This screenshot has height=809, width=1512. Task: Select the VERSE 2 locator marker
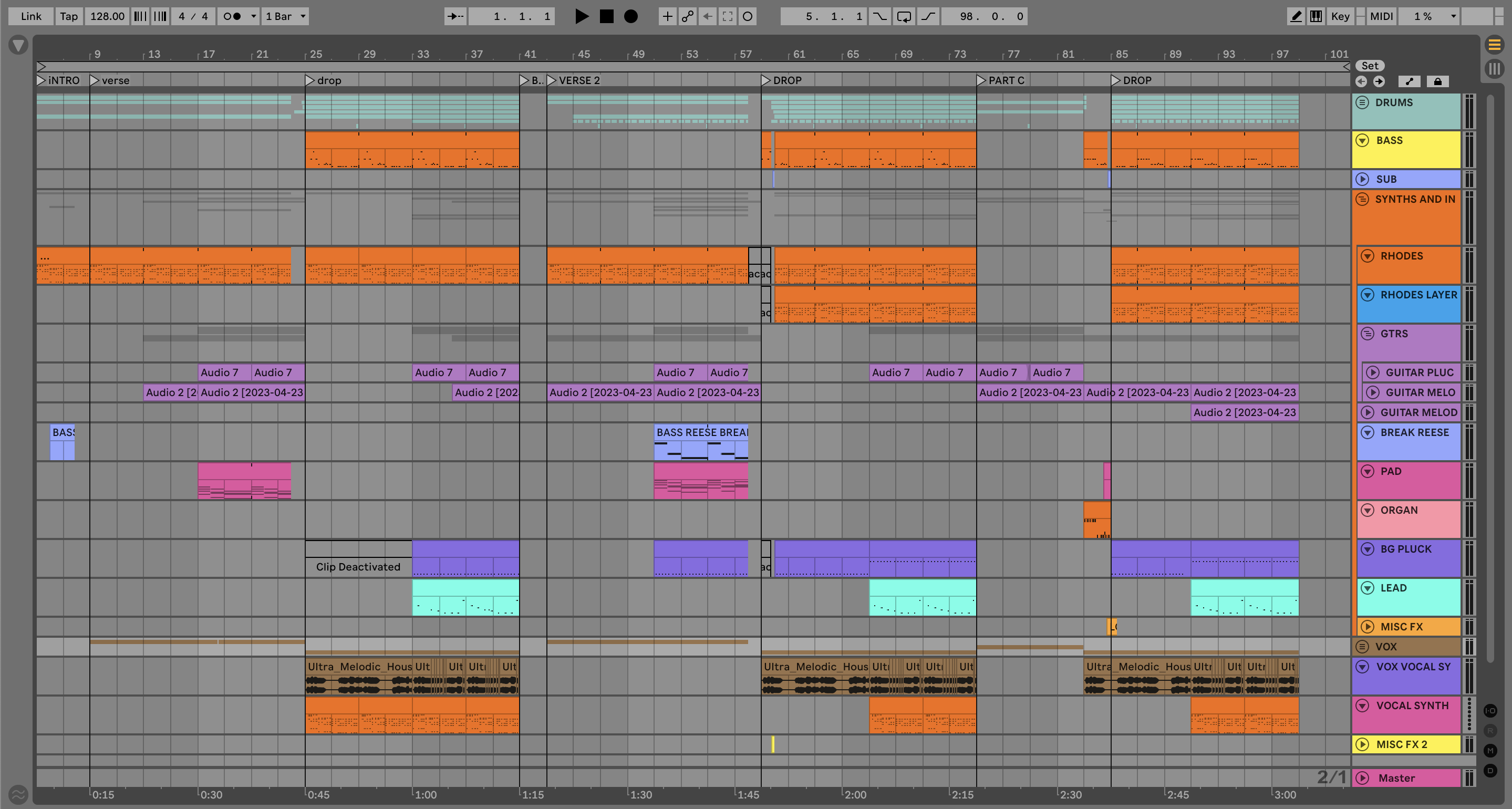[552, 80]
